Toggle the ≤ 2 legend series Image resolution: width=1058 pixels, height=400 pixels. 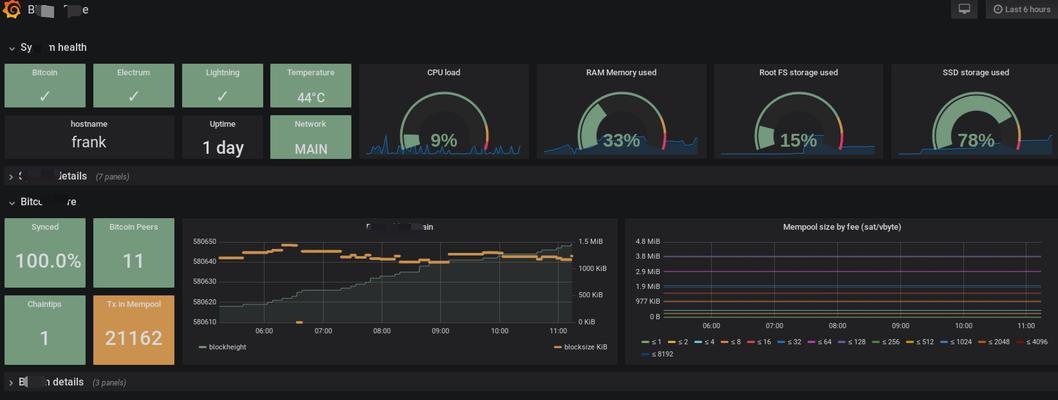pos(684,342)
